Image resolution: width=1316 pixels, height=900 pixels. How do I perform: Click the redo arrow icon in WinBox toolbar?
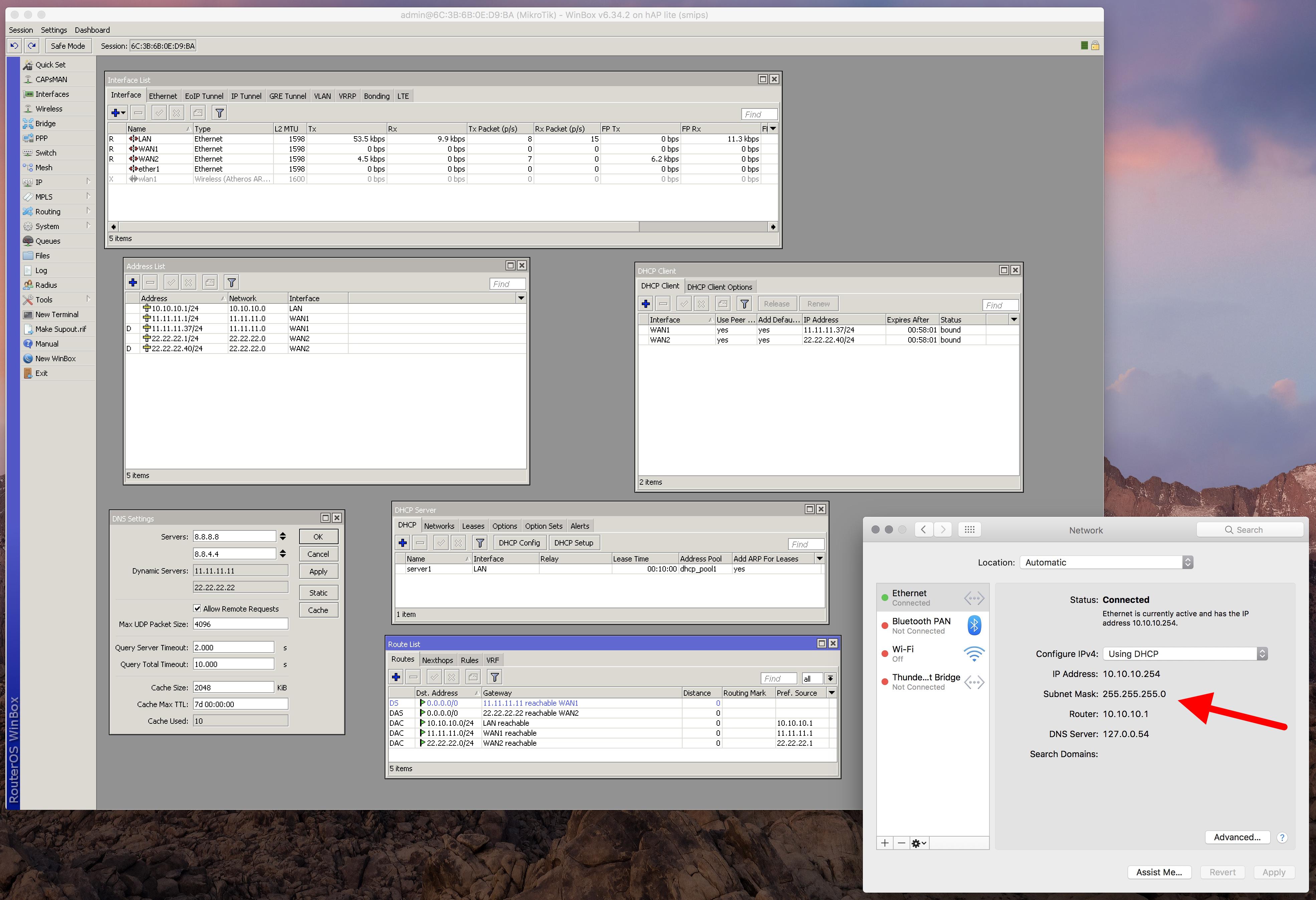32,46
